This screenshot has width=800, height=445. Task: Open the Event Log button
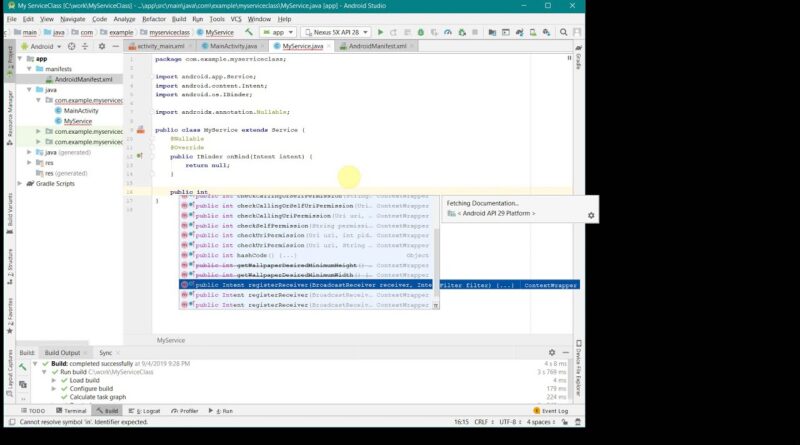pos(551,411)
